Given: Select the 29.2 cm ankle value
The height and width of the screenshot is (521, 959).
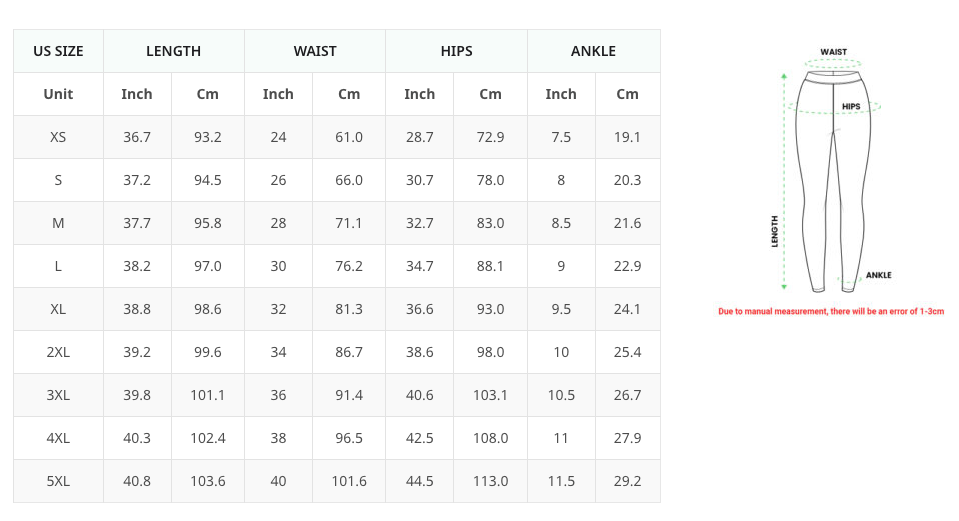Looking at the screenshot, I should pyautogui.click(x=627, y=481).
